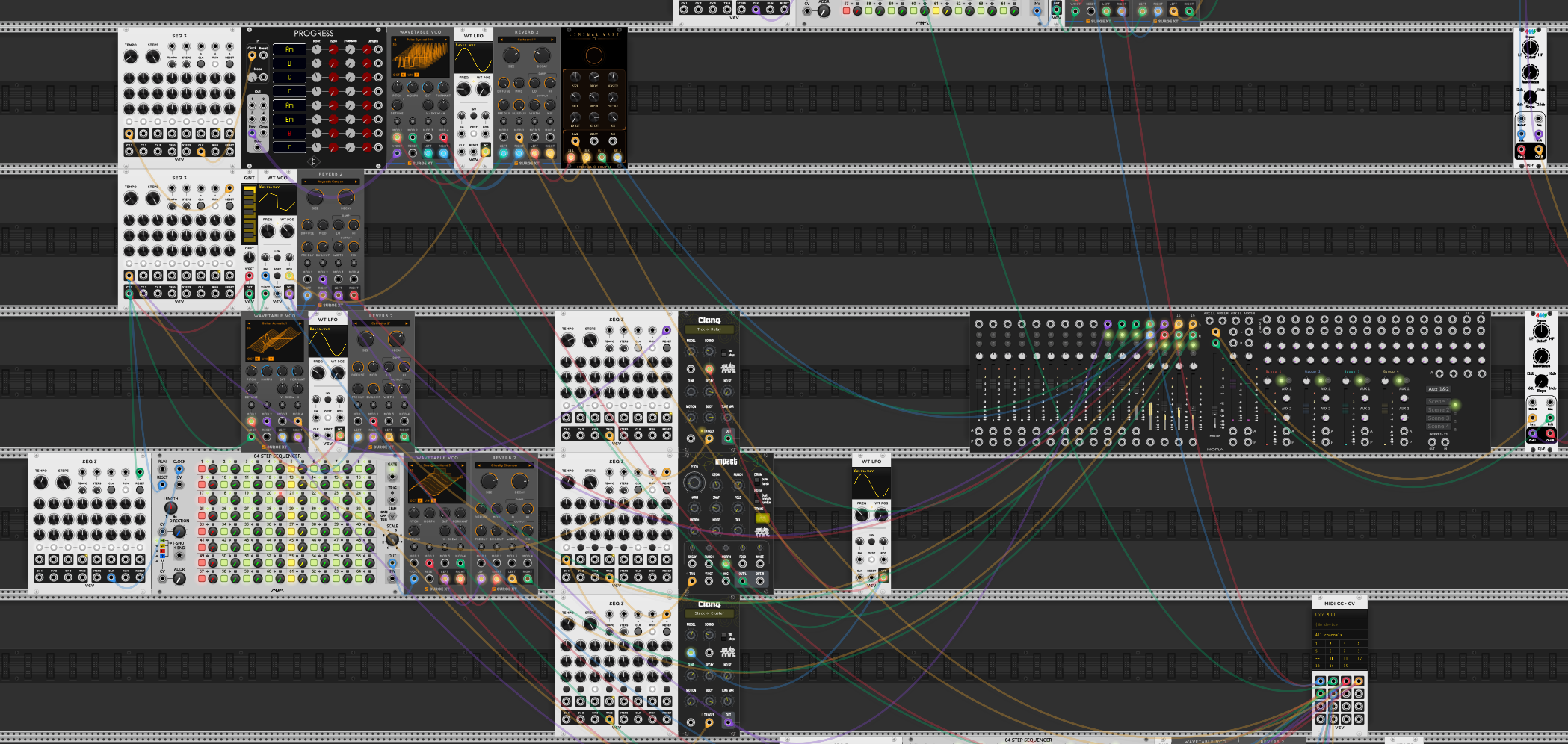Open the Core MIDI driver dropdown on MIDI CC-CV
This screenshot has height=744, width=1568.
point(1340,614)
